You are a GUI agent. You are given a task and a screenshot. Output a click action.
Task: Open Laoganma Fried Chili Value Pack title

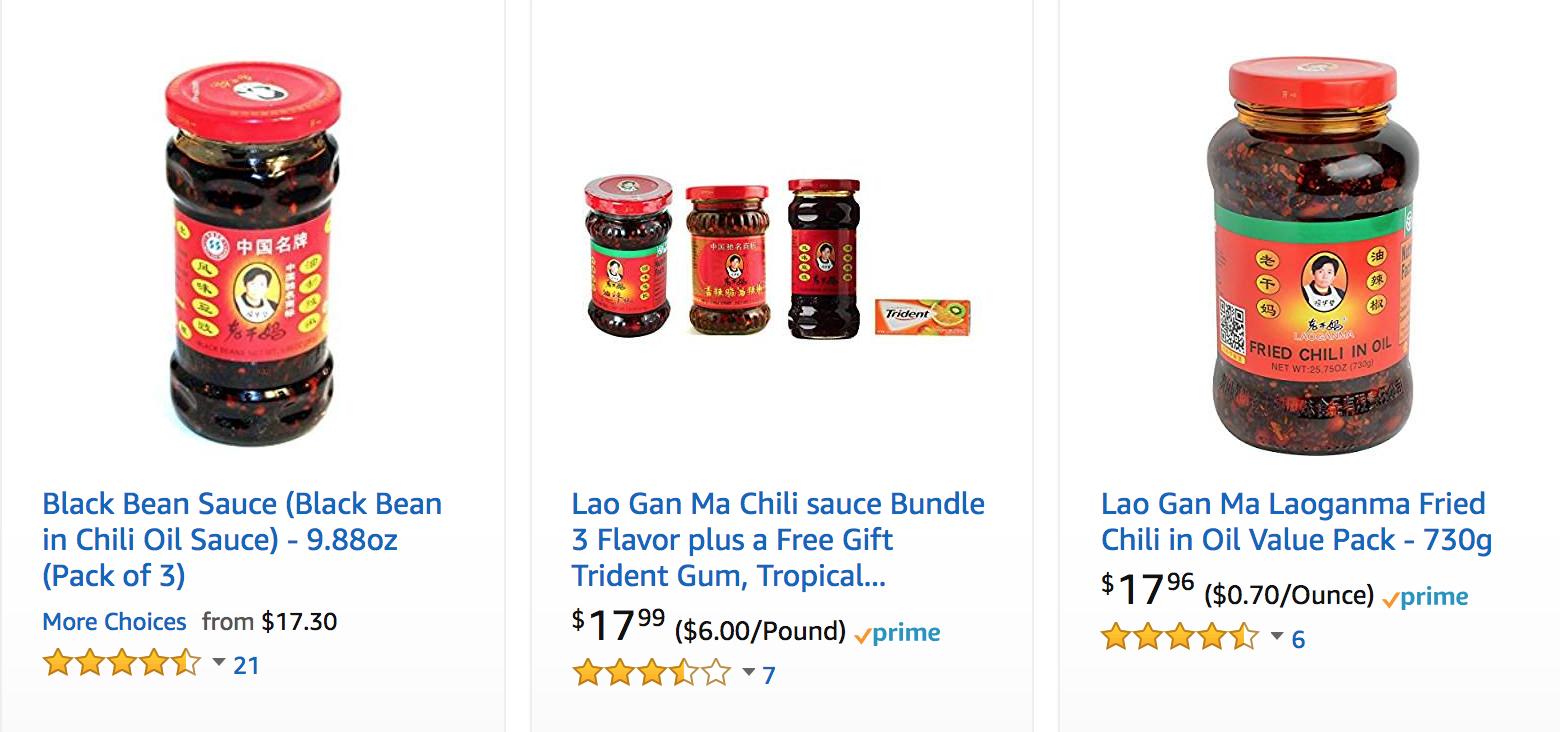(x=1297, y=521)
